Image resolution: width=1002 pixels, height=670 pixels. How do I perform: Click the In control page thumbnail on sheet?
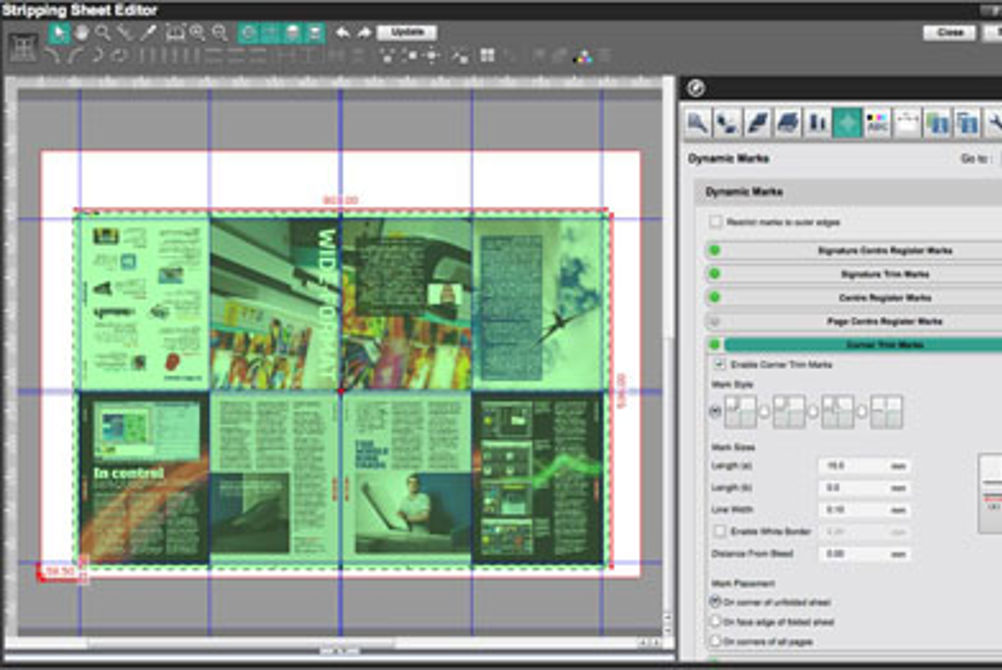pyautogui.click(x=144, y=478)
